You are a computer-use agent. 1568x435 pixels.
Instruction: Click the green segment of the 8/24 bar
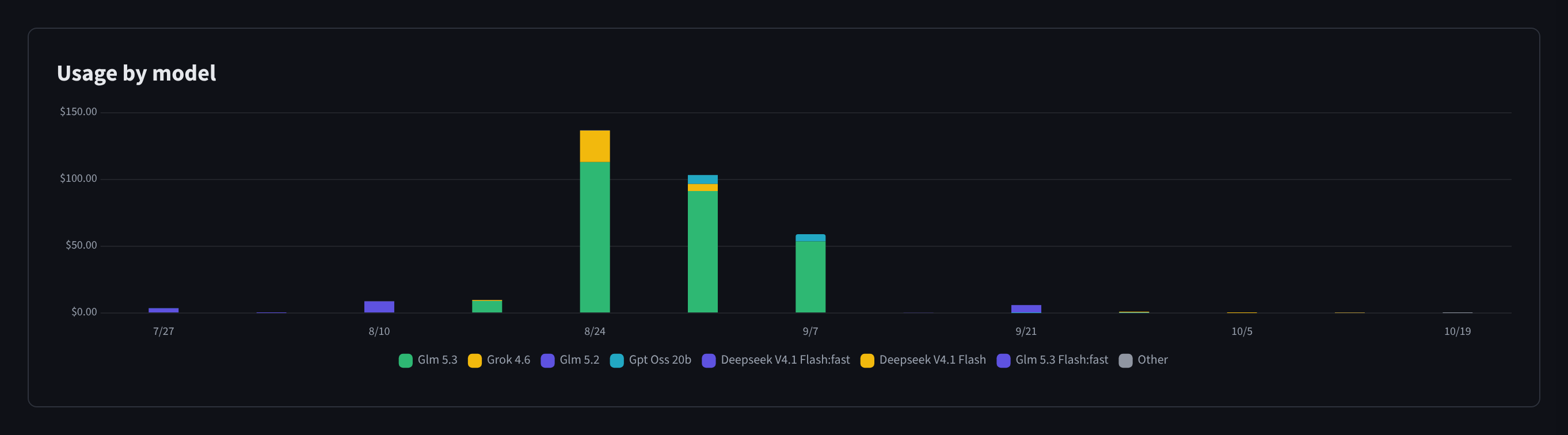tap(595, 237)
